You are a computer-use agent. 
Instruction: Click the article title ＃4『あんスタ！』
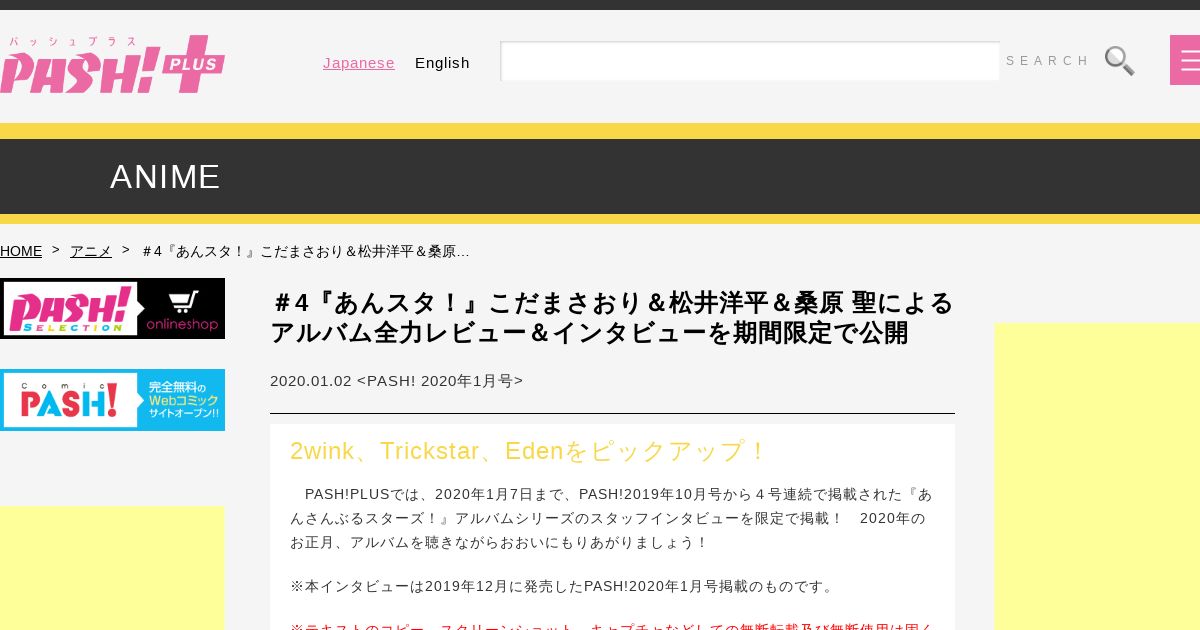612,317
